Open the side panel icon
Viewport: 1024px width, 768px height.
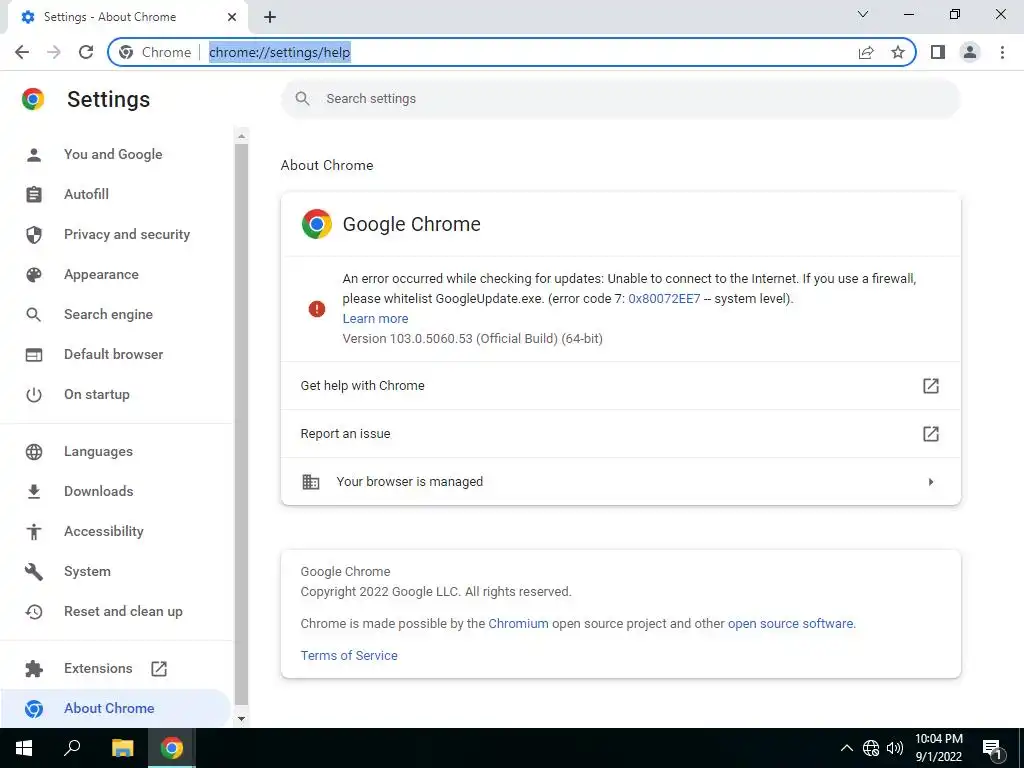pos(938,52)
